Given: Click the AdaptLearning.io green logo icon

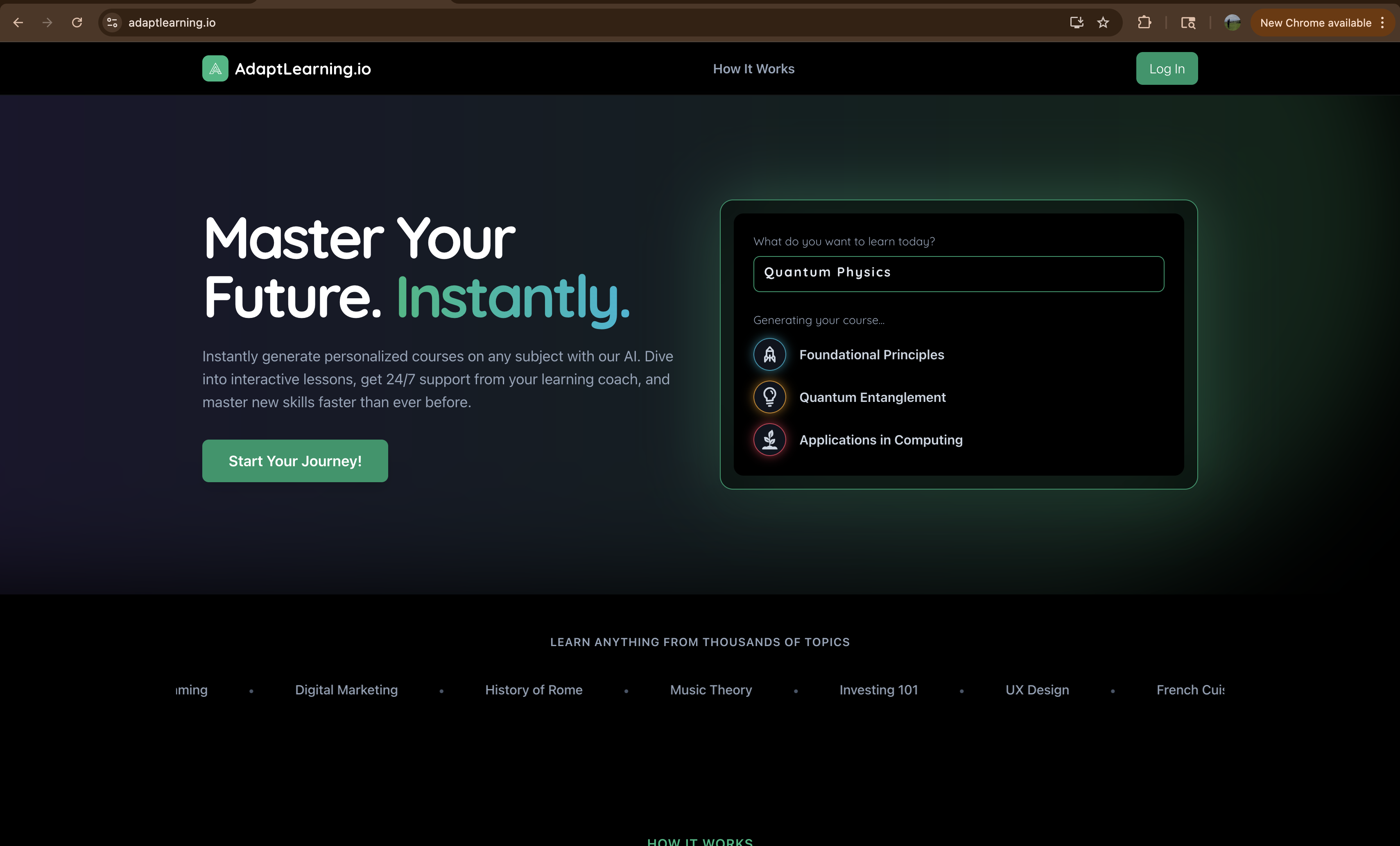Looking at the screenshot, I should pos(215,68).
